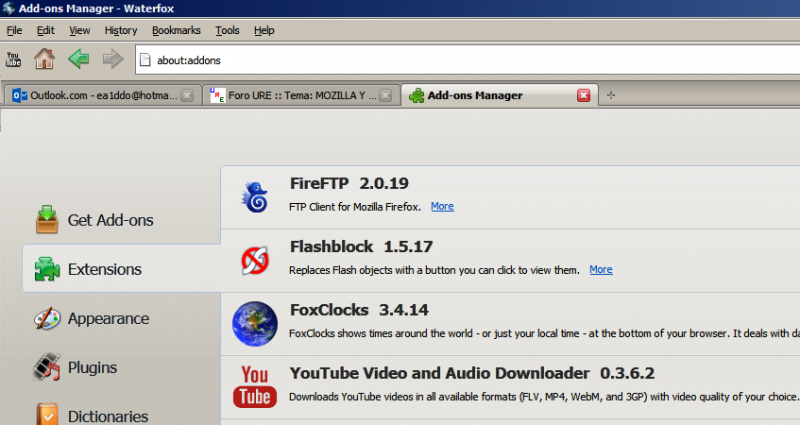Viewport: 800px width, 425px height.
Task: Click the about:addons address field
Action: pos(468,60)
